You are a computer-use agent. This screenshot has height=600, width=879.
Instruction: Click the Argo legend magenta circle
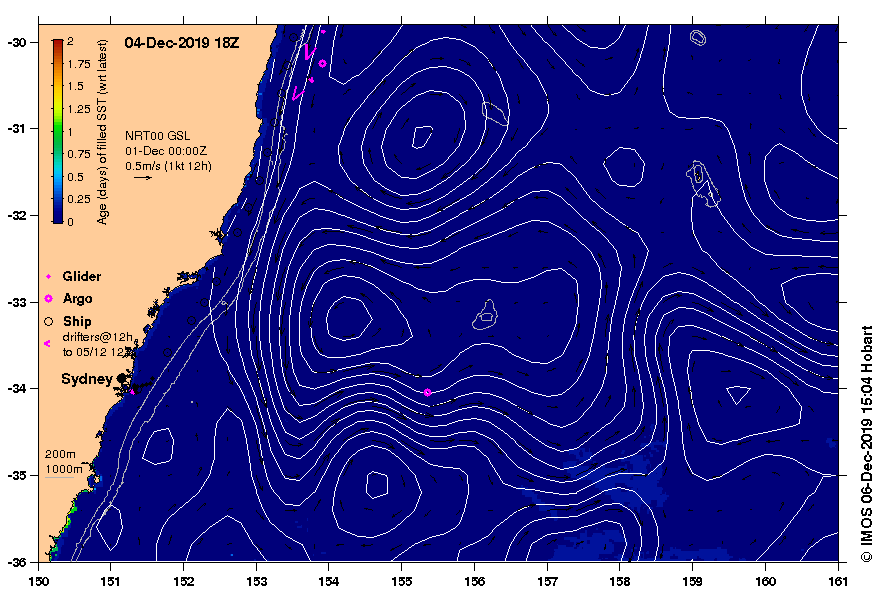tap(49, 299)
